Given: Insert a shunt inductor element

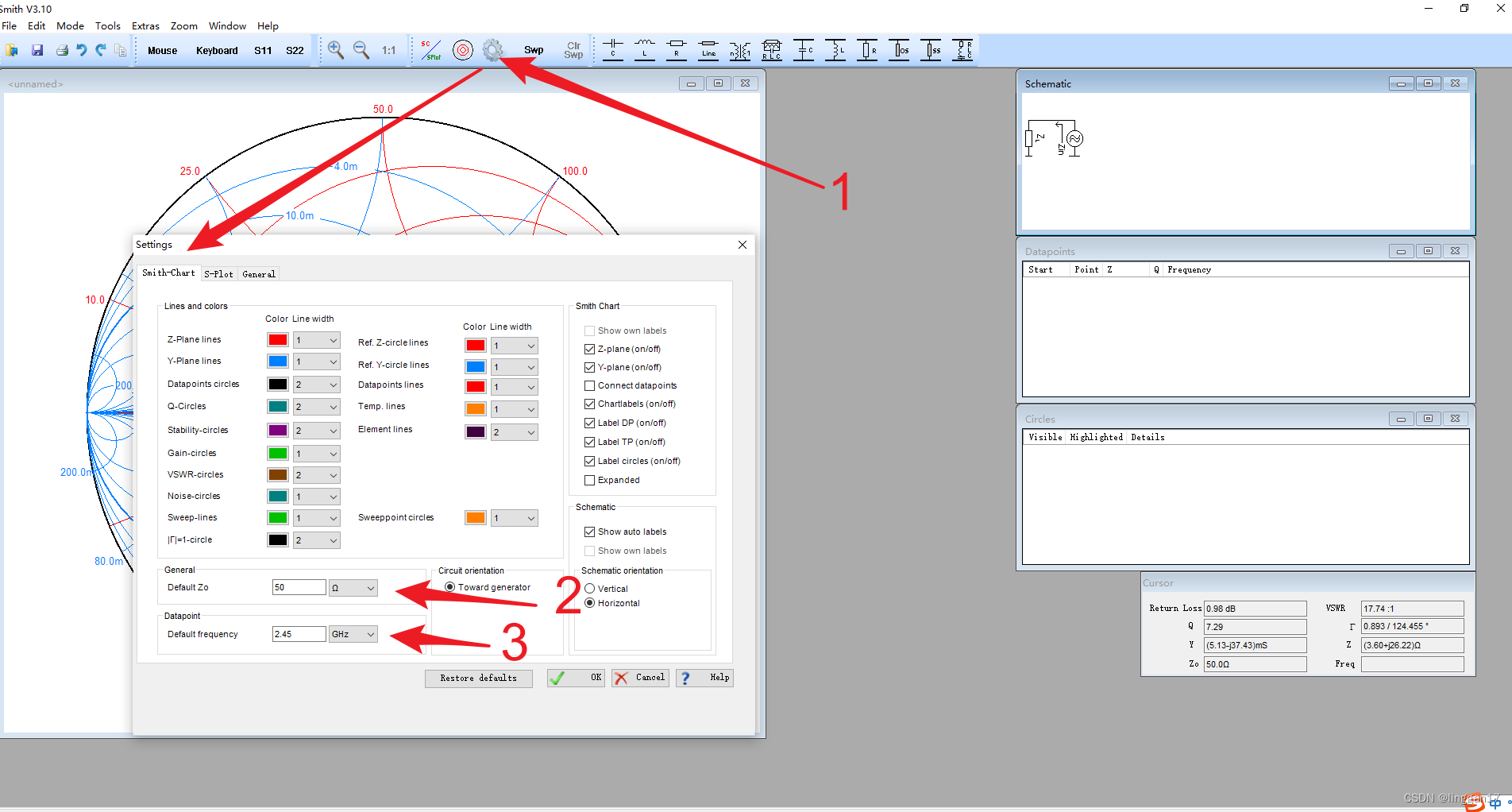Looking at the screenshot, I should tap(835, 50).
